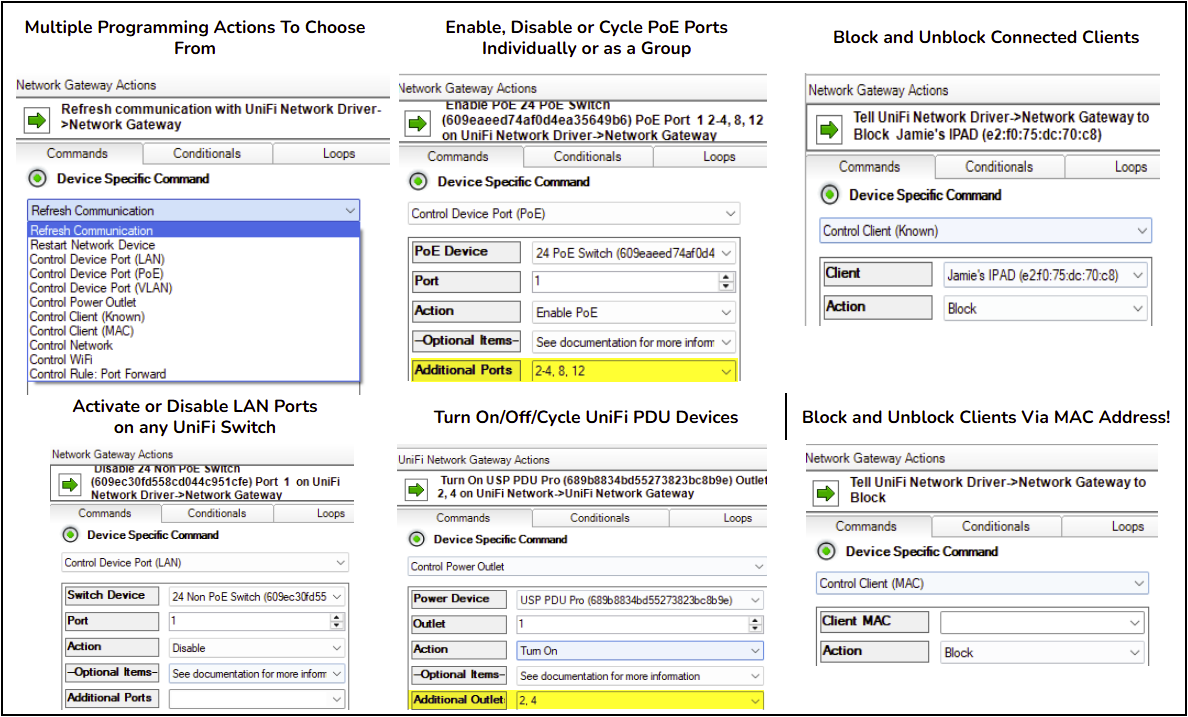Choose Control Network from the open list
This screenshot has height=717, width=1188.
(193, 346)
